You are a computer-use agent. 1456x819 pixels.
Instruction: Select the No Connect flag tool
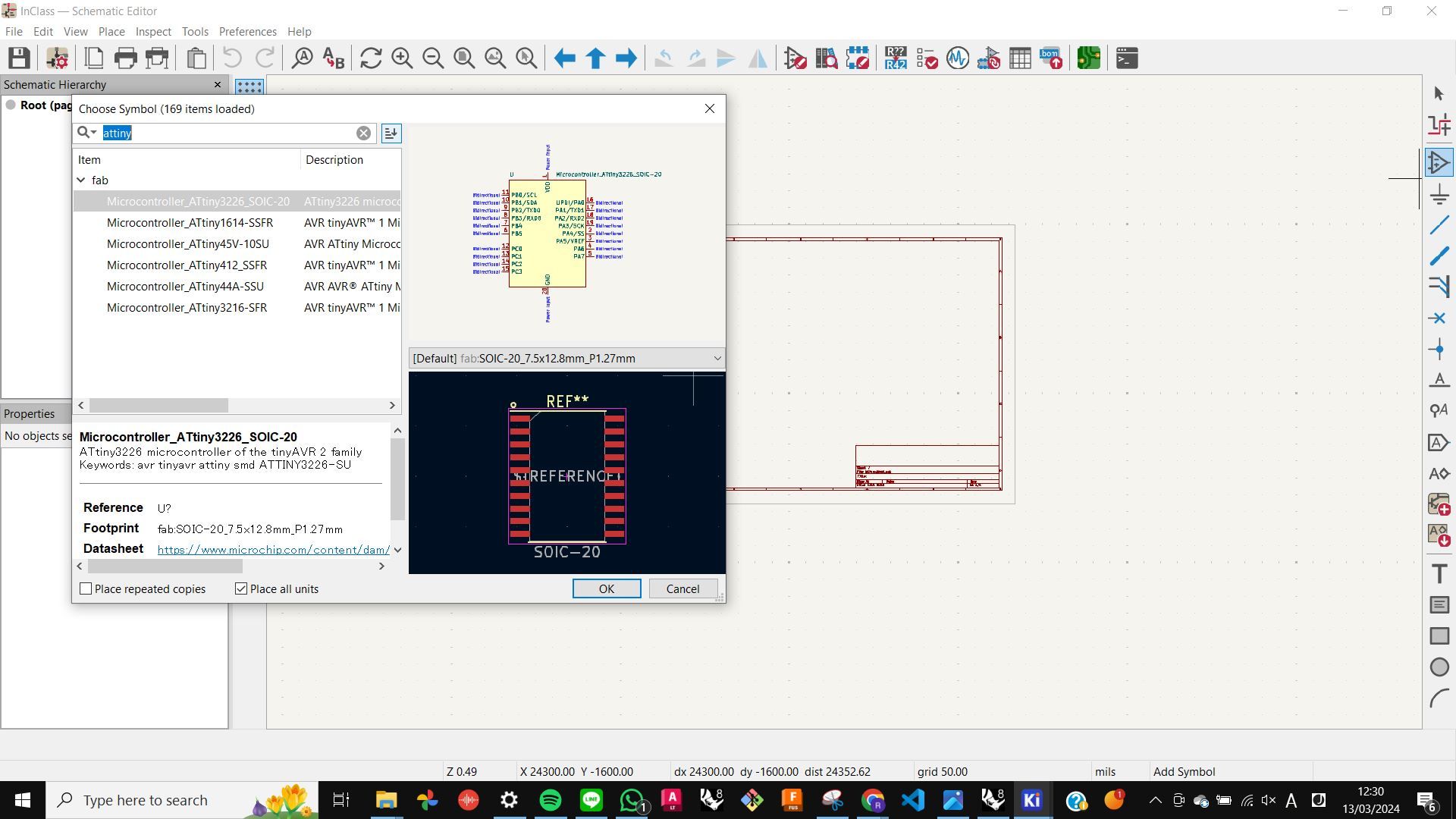[x=1439, y=318]
